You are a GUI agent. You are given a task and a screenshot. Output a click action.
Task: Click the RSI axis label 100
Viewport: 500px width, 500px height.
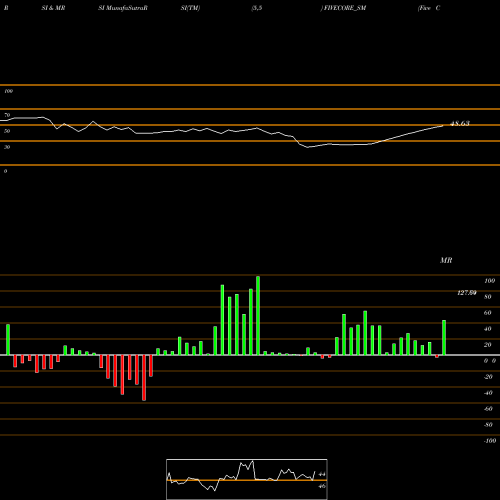coord(8,91)
